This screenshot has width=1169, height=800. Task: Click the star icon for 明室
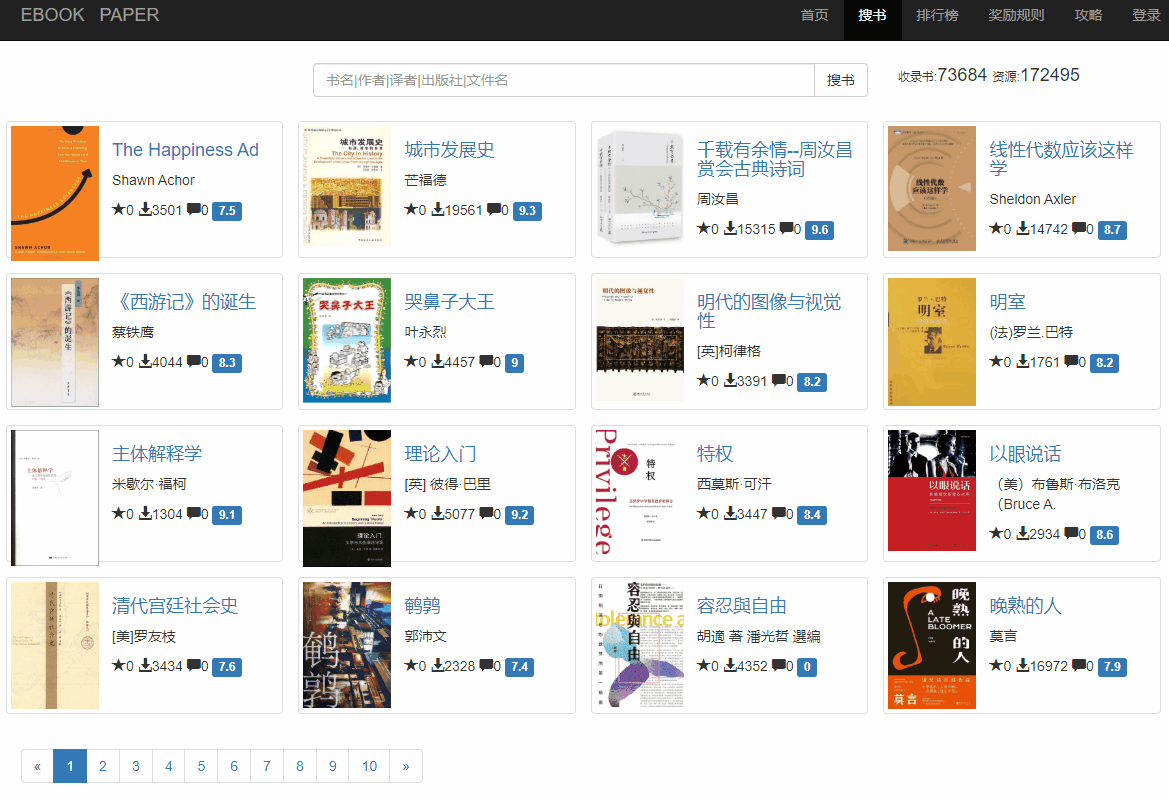[x=995, y=362]
